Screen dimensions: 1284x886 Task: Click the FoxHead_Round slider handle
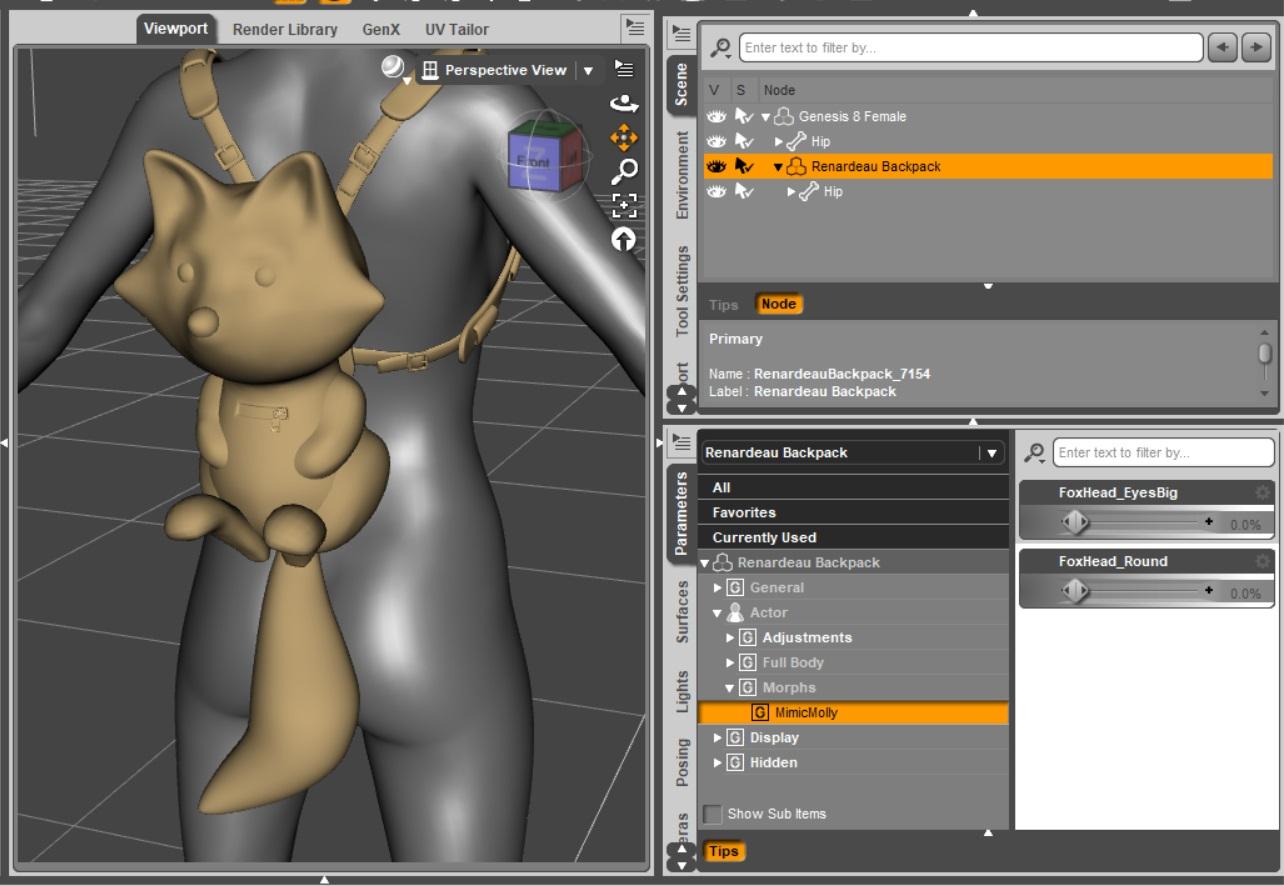(1075, 592)
